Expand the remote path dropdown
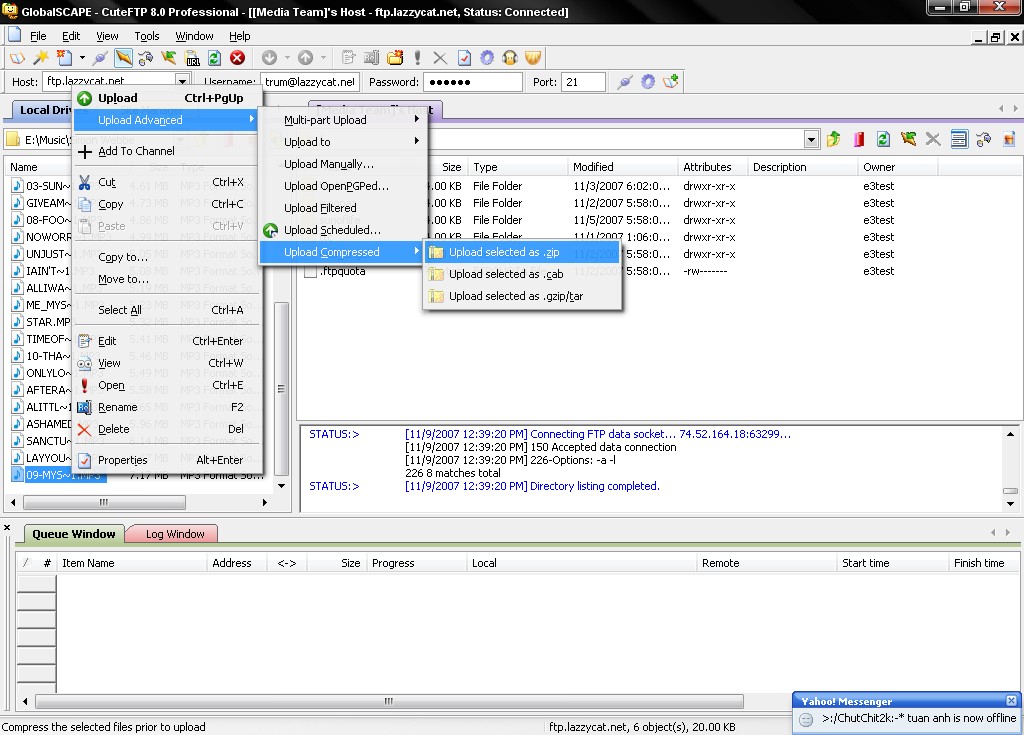Image resolution: width=1024 pixels, height=735 pixels. [811, 140]
